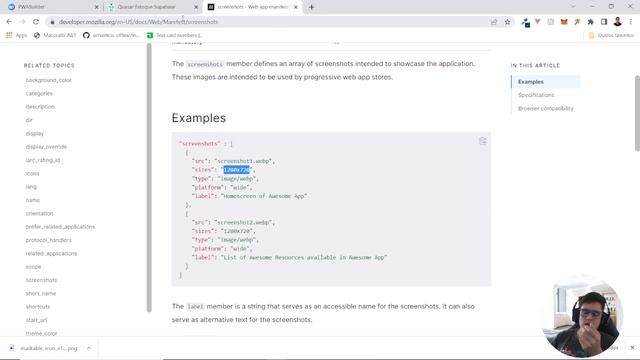The height and width of the screenshot is (360, 640).
Task: Bookmark this page with the star icon
Action: (507, 22)
